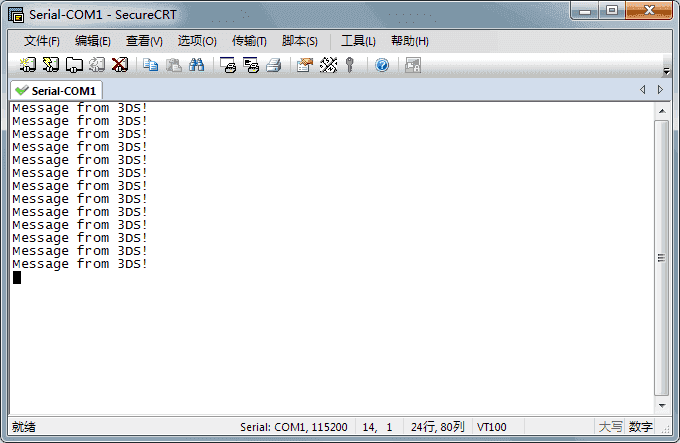Open the 文件(F) menu

[x=42, y=41]
